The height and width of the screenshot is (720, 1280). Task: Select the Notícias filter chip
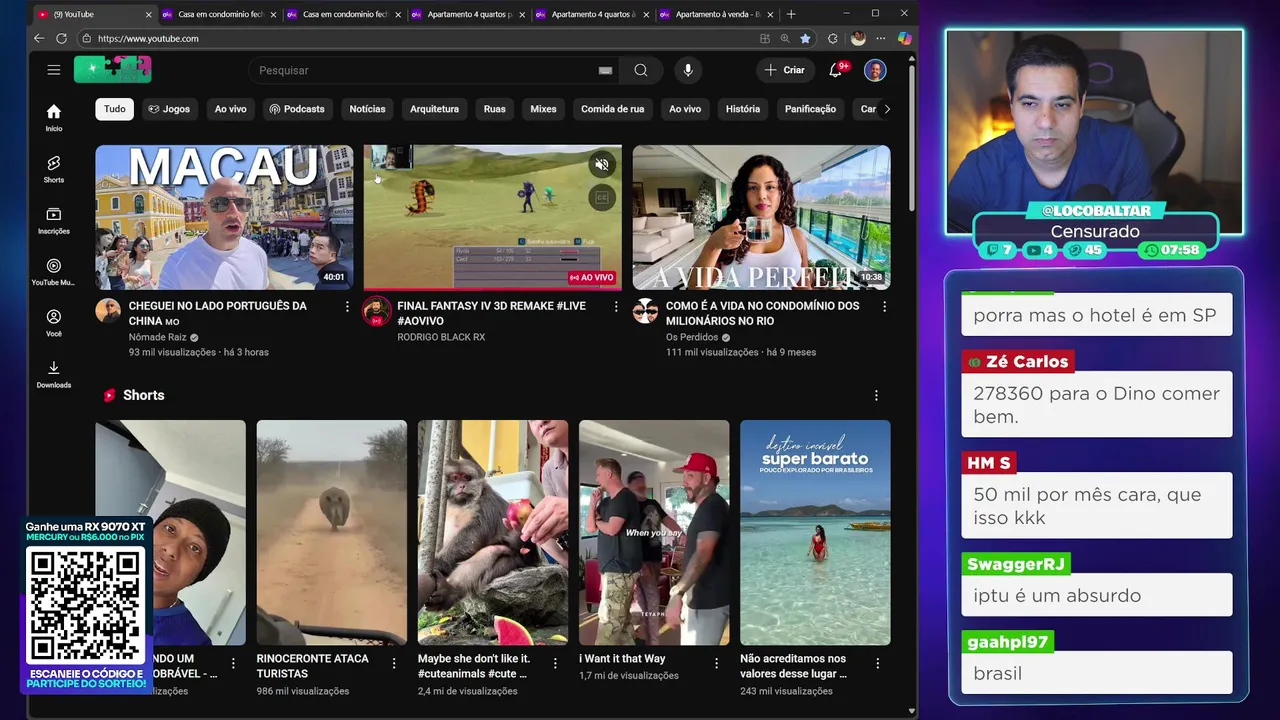367,109
